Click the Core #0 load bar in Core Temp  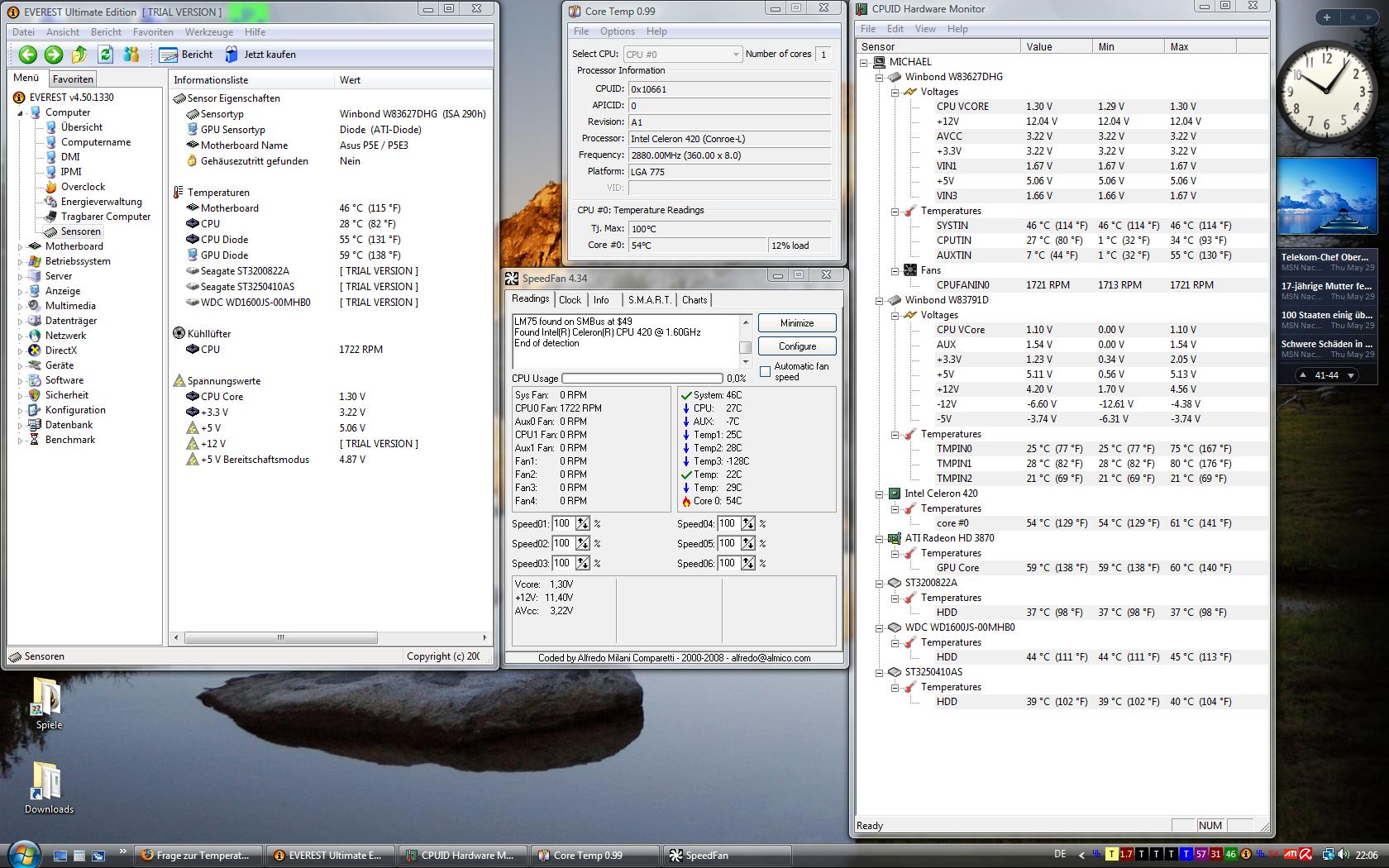click(x=800, y=246)
